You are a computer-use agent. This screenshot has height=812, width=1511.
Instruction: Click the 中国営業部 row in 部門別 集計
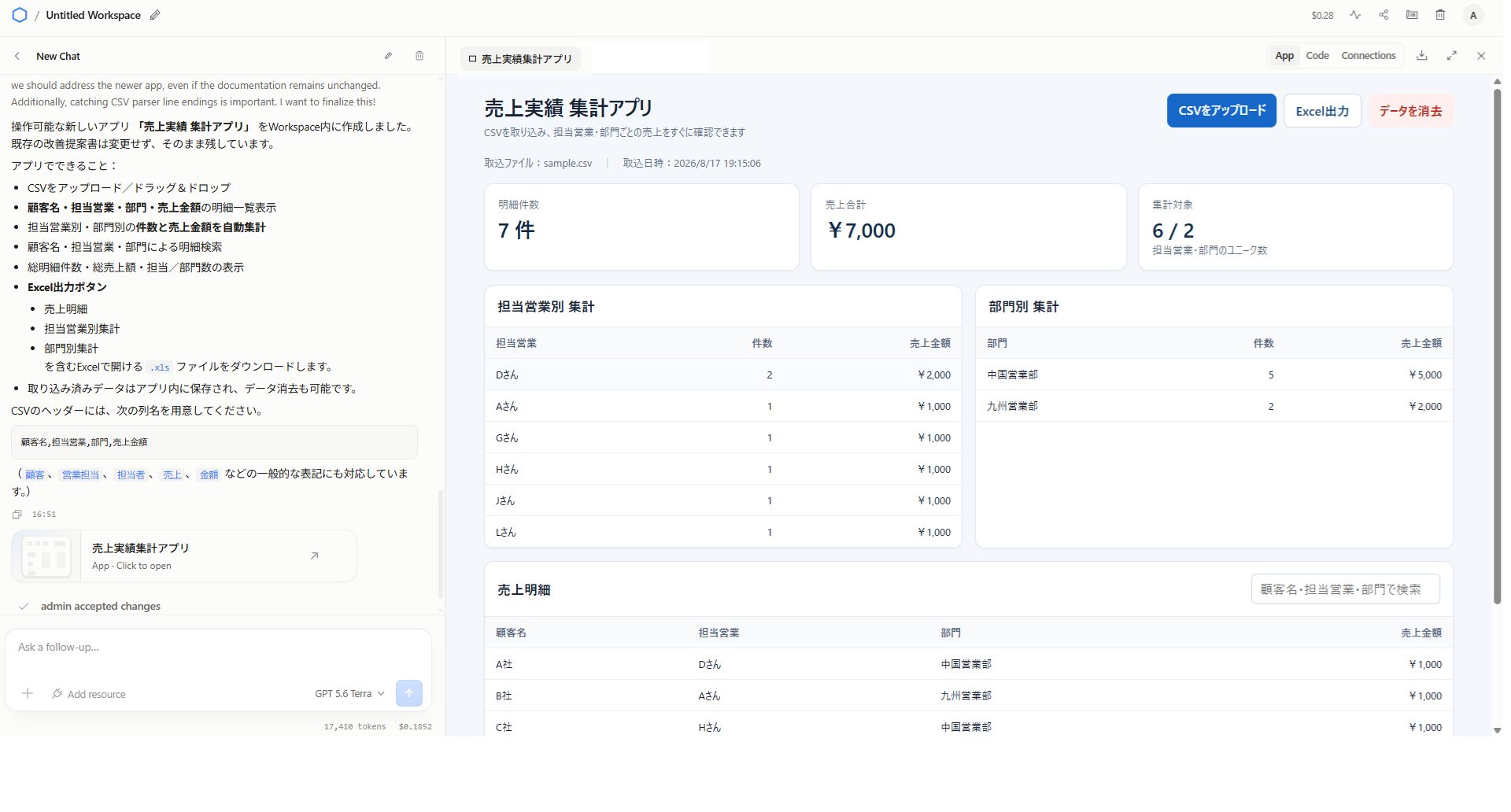click(1214, 375)
